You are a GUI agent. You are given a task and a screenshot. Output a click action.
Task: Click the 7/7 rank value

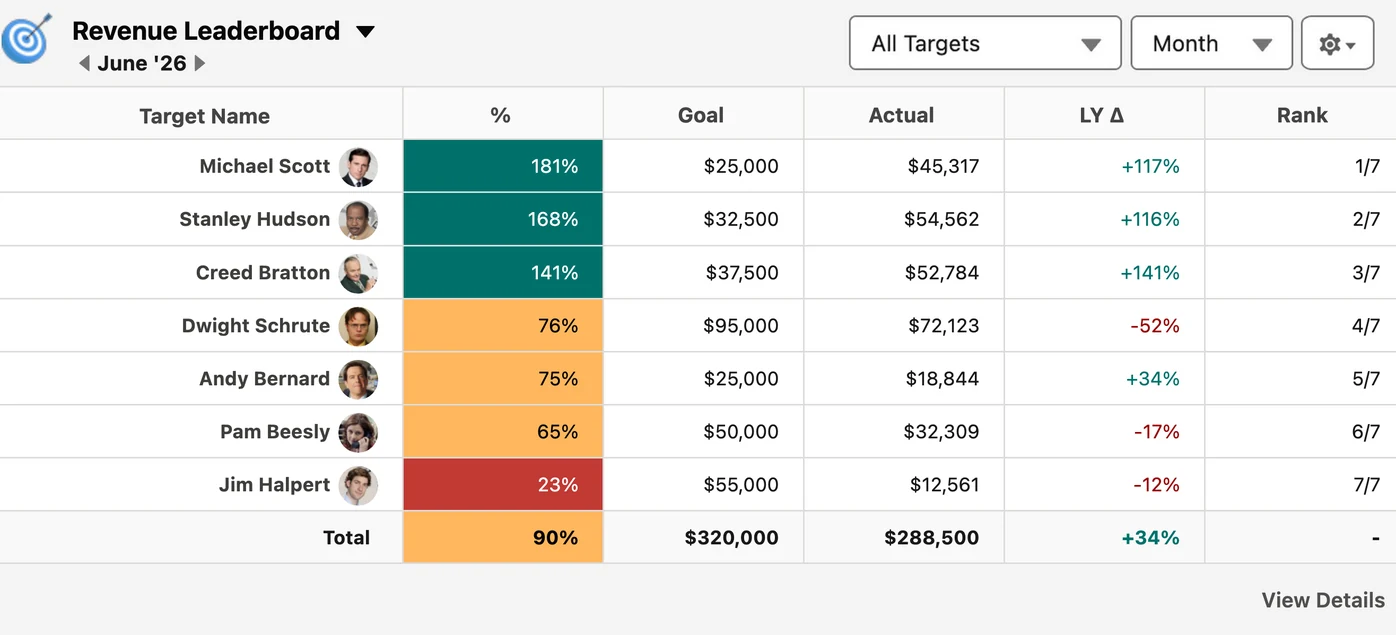(x=1367, y=484)
